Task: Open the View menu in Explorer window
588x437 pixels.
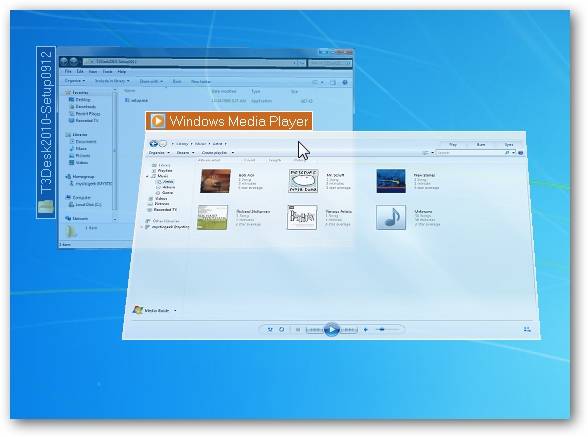Action: click(93, 71)
